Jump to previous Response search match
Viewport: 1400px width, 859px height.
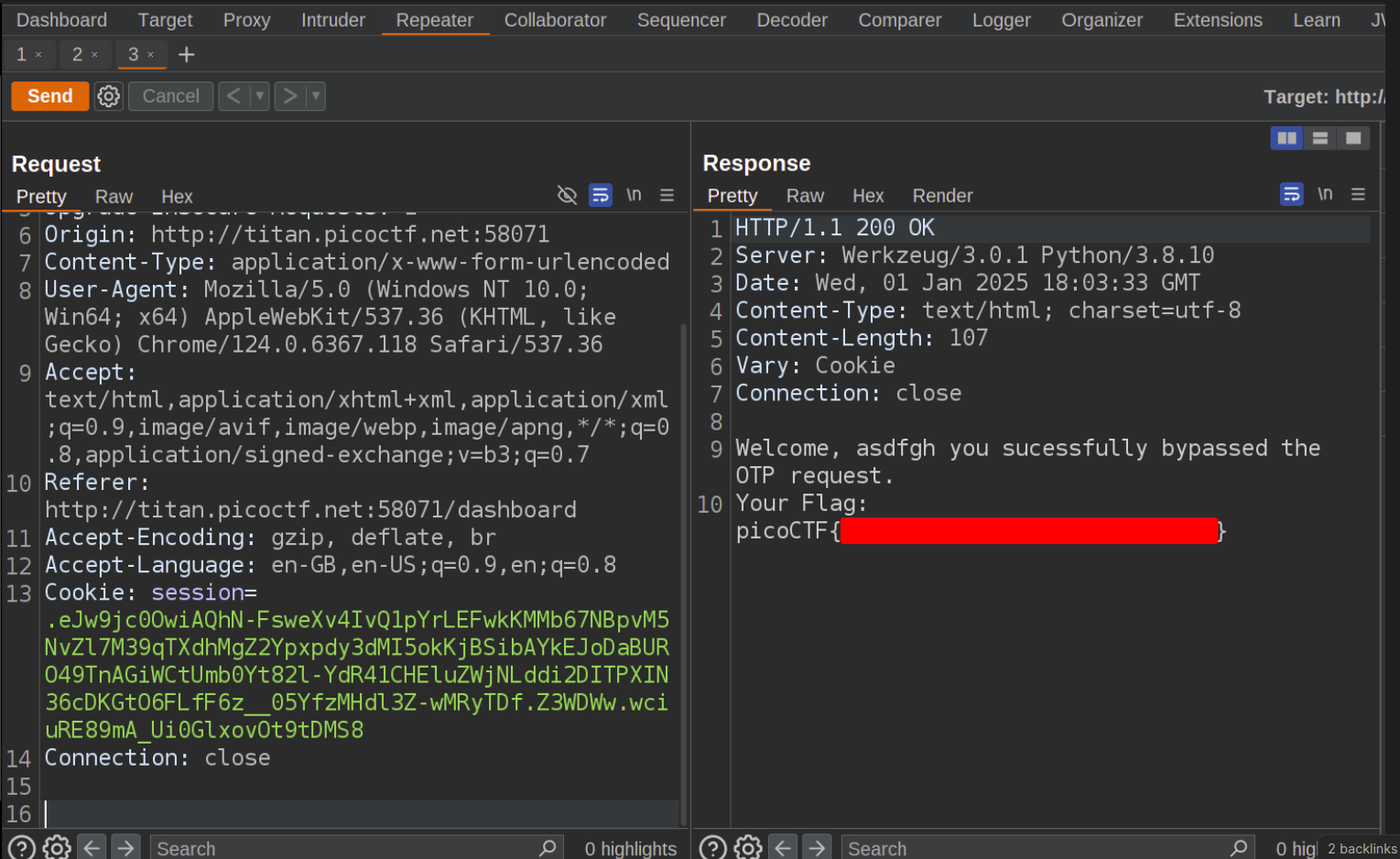tap(783, 848)
